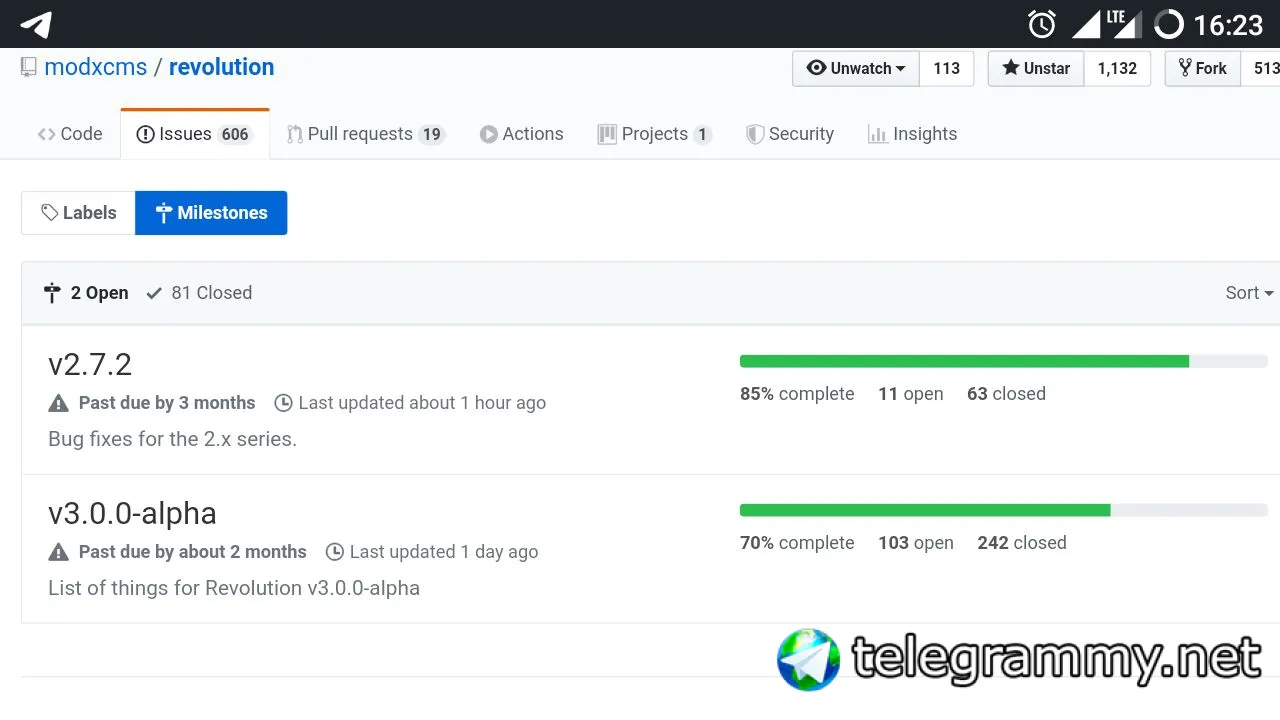The image size is (1280, 720).
Task: Expand the Unwatch dropdown
Action: click(x=856, y=68)
